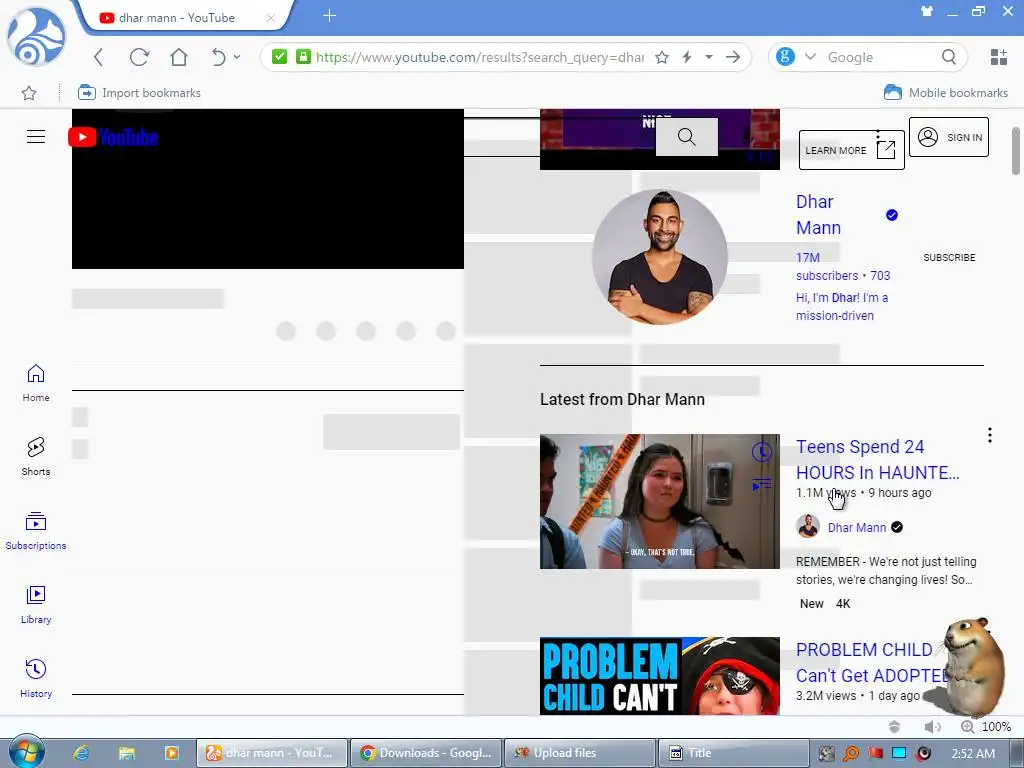The height and width of the screenshot is (768, 1024).
Task: Click the PROBLEM CHILD Can't Get ADOPTED title
Action: pyautogui.click(x=872, y=663)
